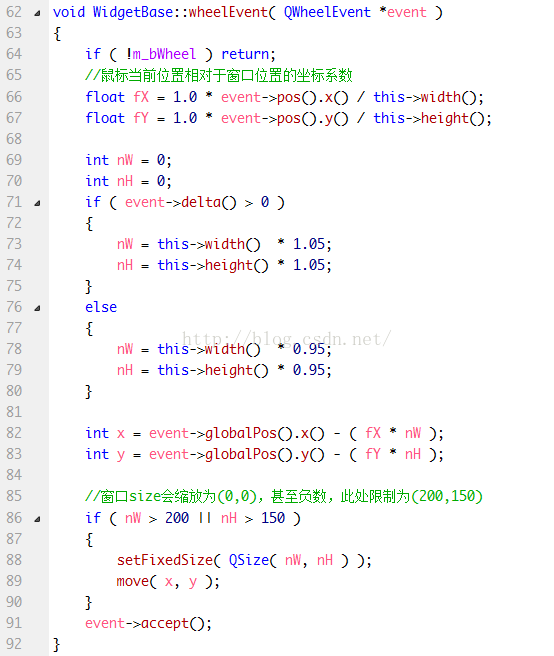Click the QWheelEvent type name
Screen dimensions: 554x656
327,12
